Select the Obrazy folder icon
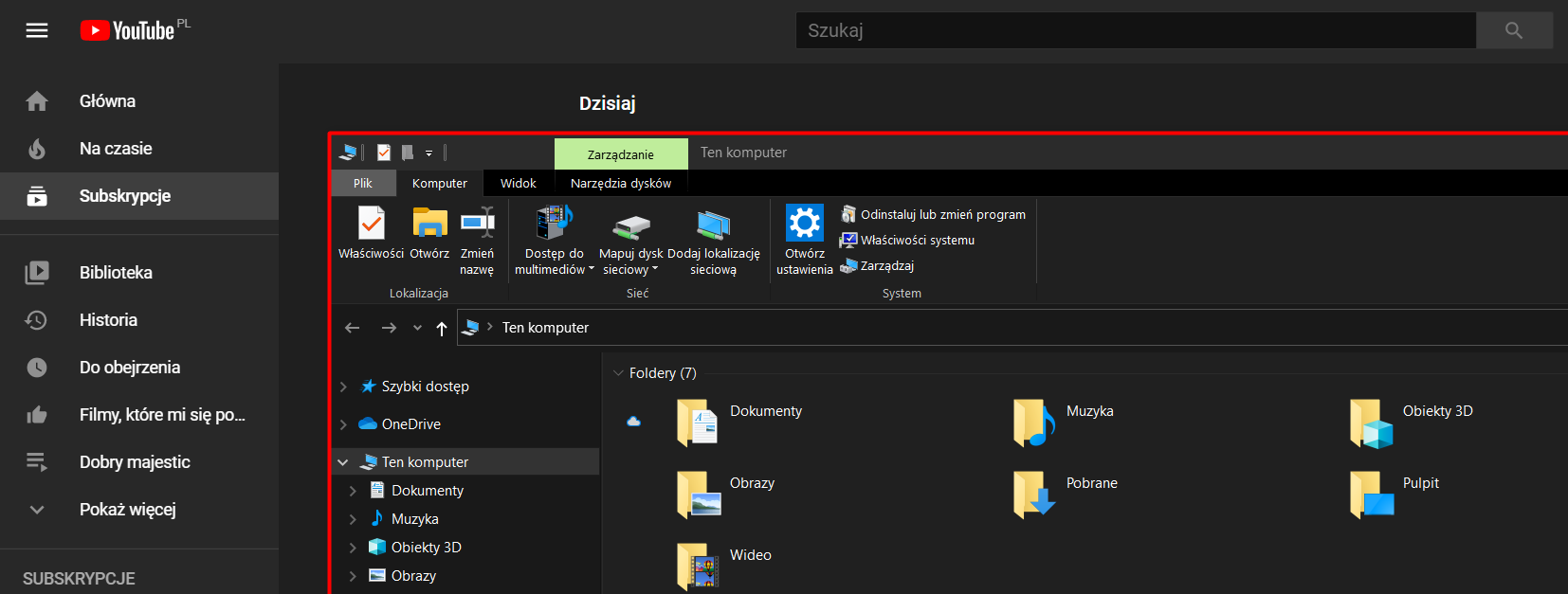This screenshot has width=1568, height=594. point(698,495)
